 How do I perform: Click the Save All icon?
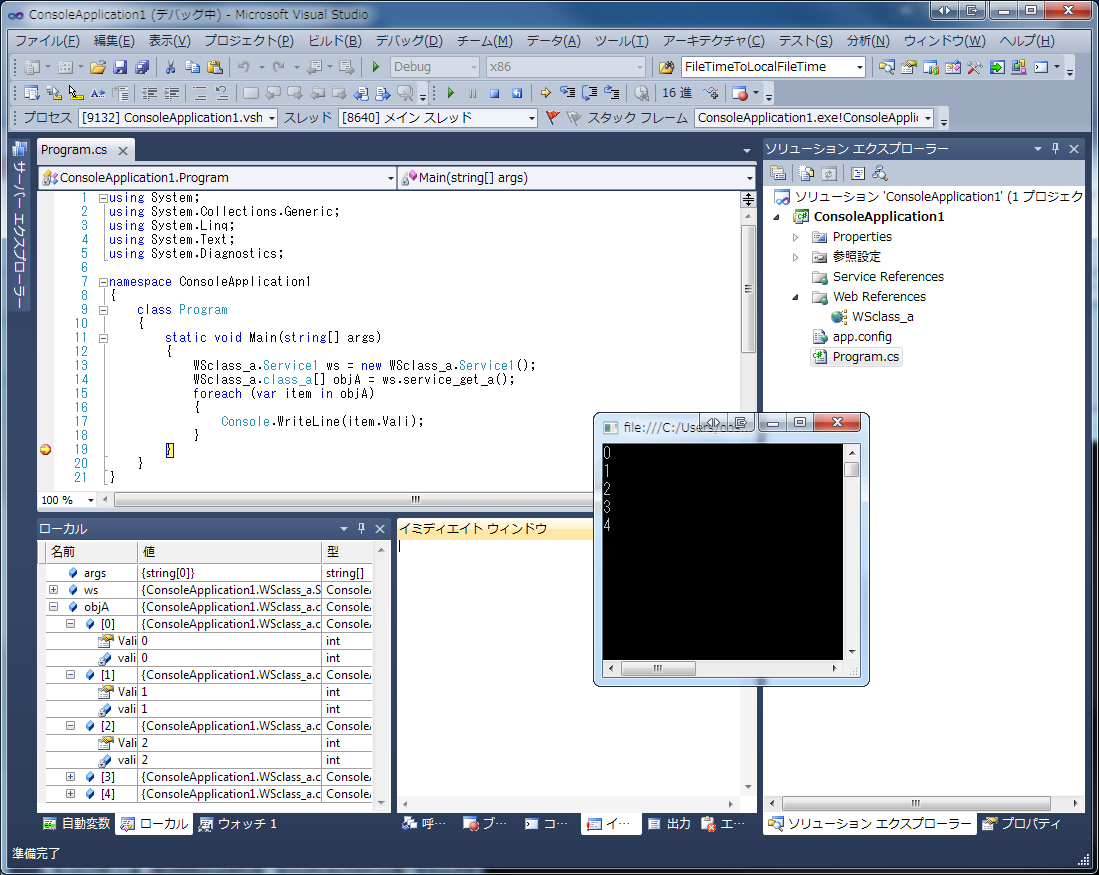142,67
